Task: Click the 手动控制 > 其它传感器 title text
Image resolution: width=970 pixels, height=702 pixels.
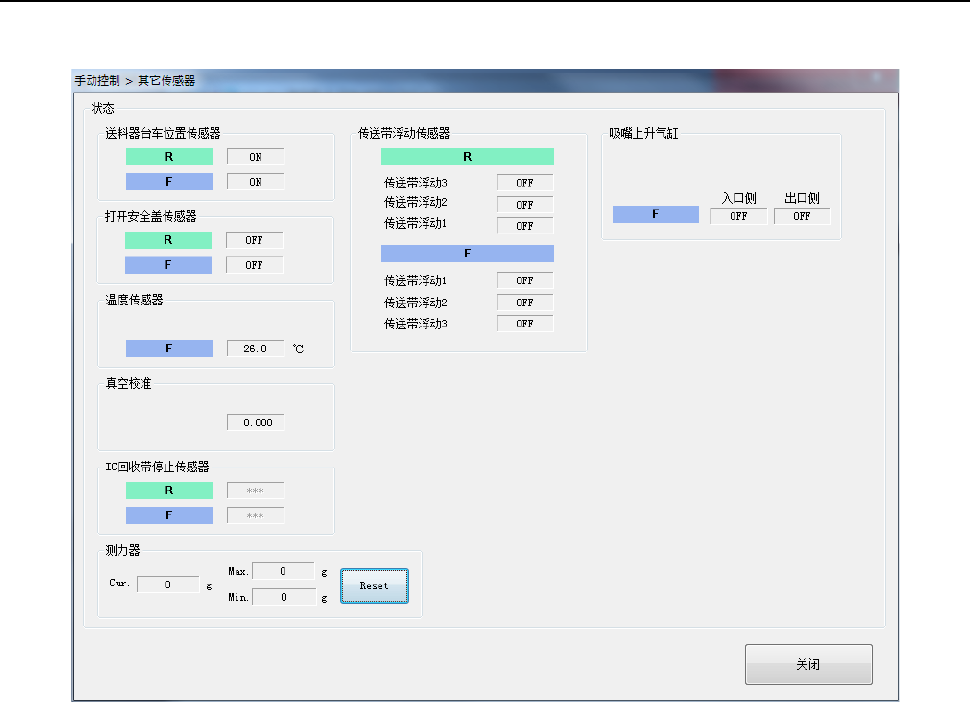Action: click(x=135, y=80)
